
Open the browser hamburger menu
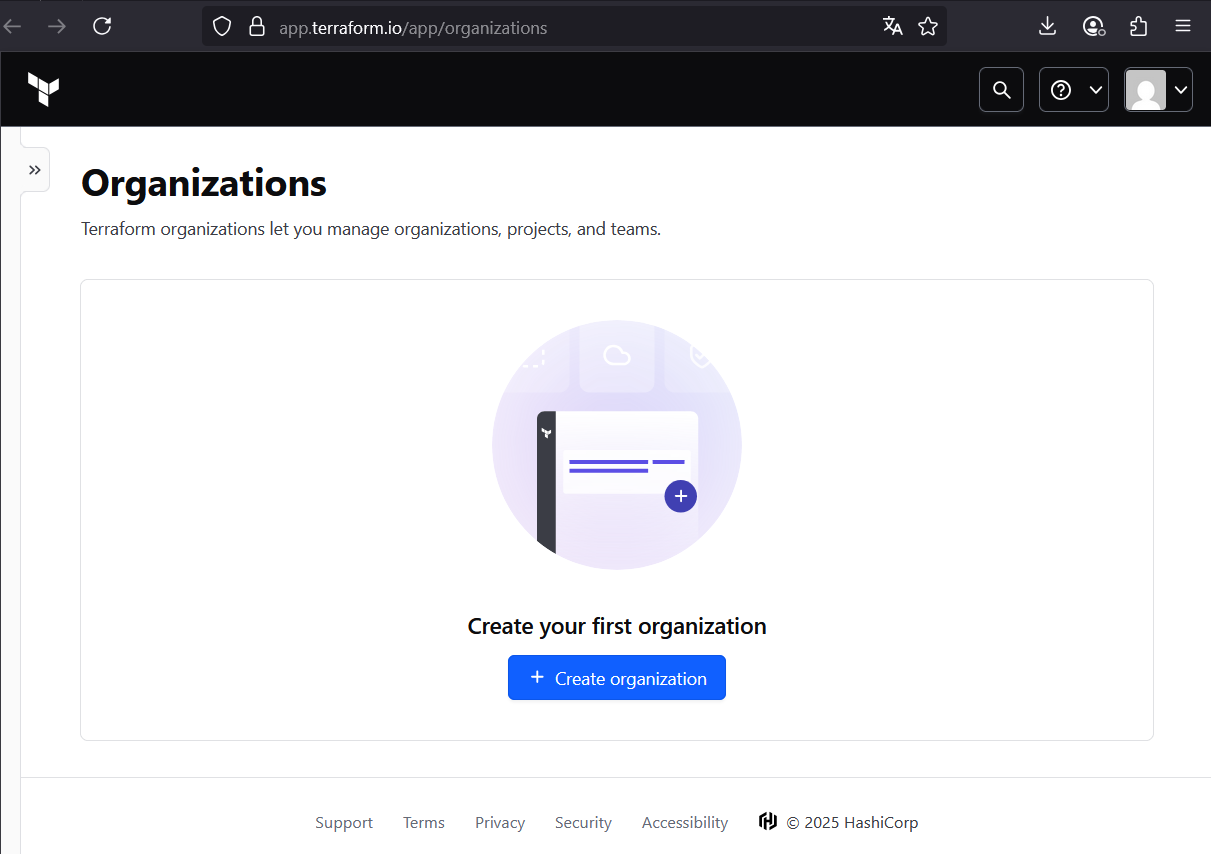(1183, 27)
